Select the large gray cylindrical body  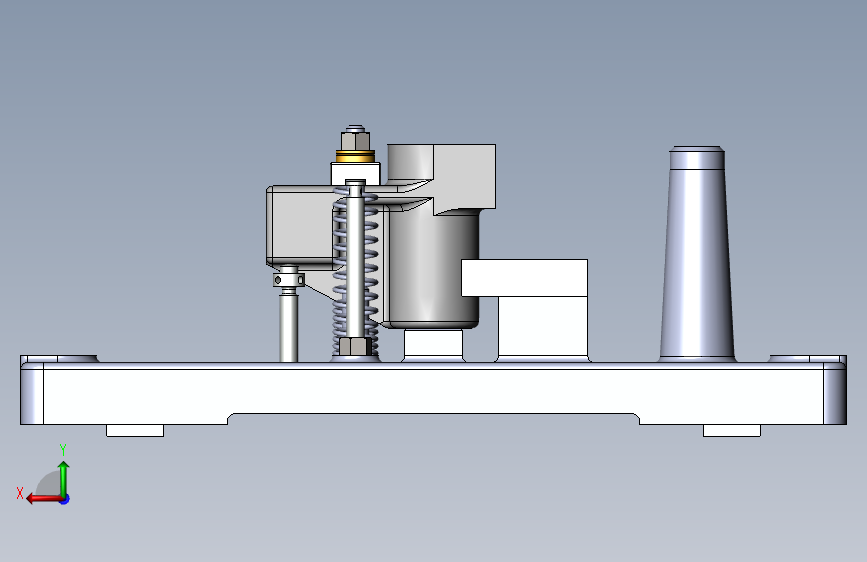(x=431, y=268)
